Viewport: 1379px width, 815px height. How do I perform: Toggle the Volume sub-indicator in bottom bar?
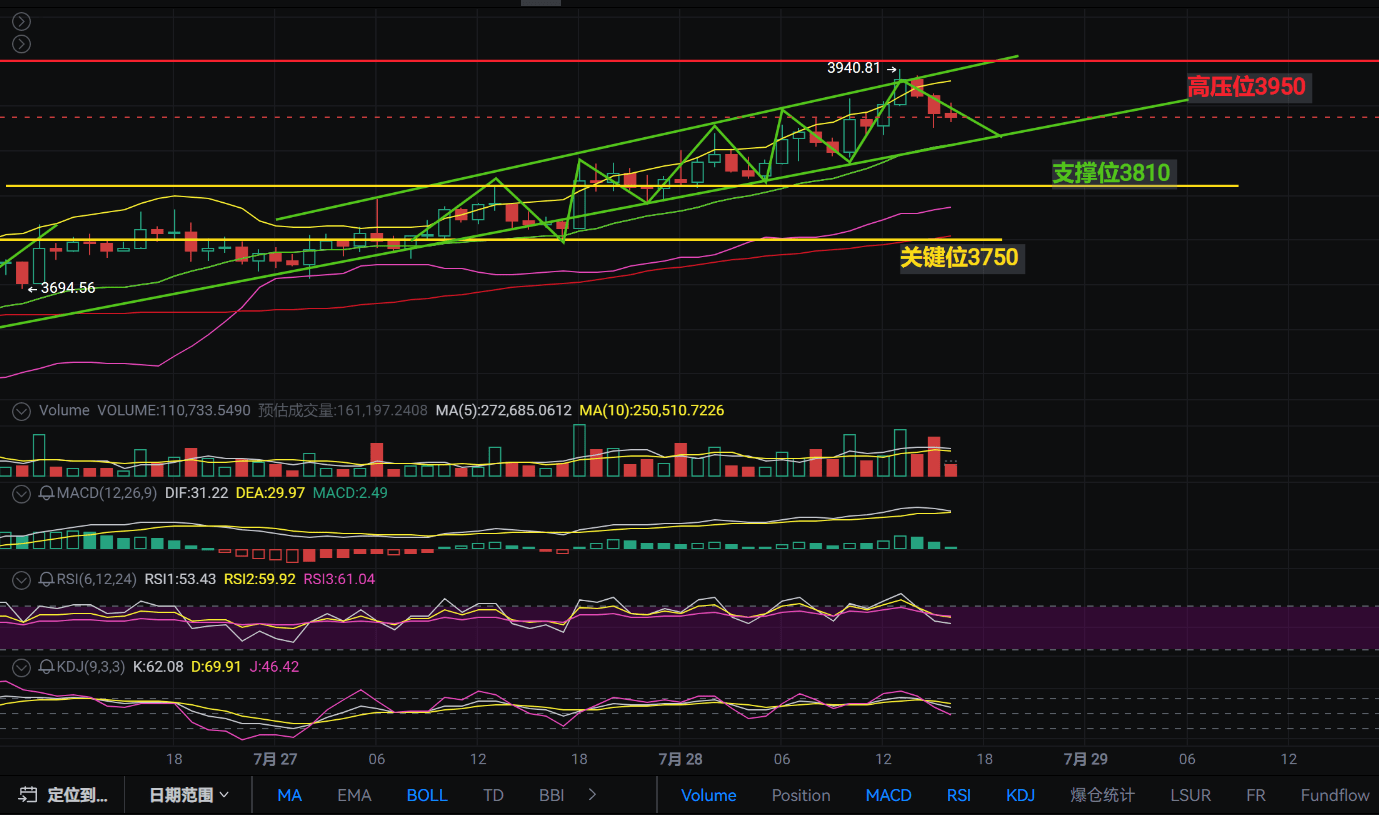pyautogui.click(x=708, y=796)
